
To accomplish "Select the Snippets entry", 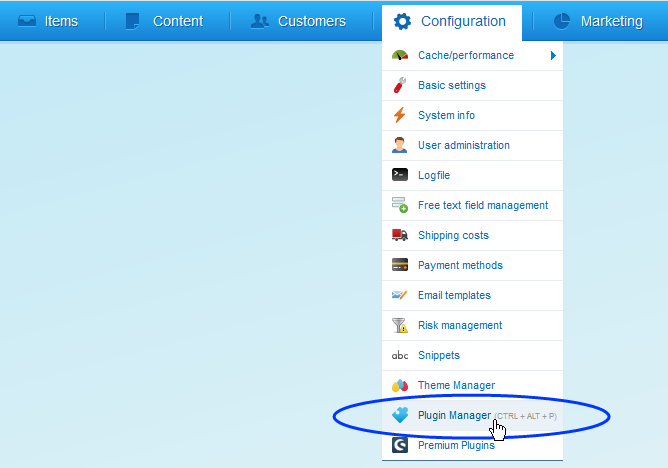I will click(472, 356).
